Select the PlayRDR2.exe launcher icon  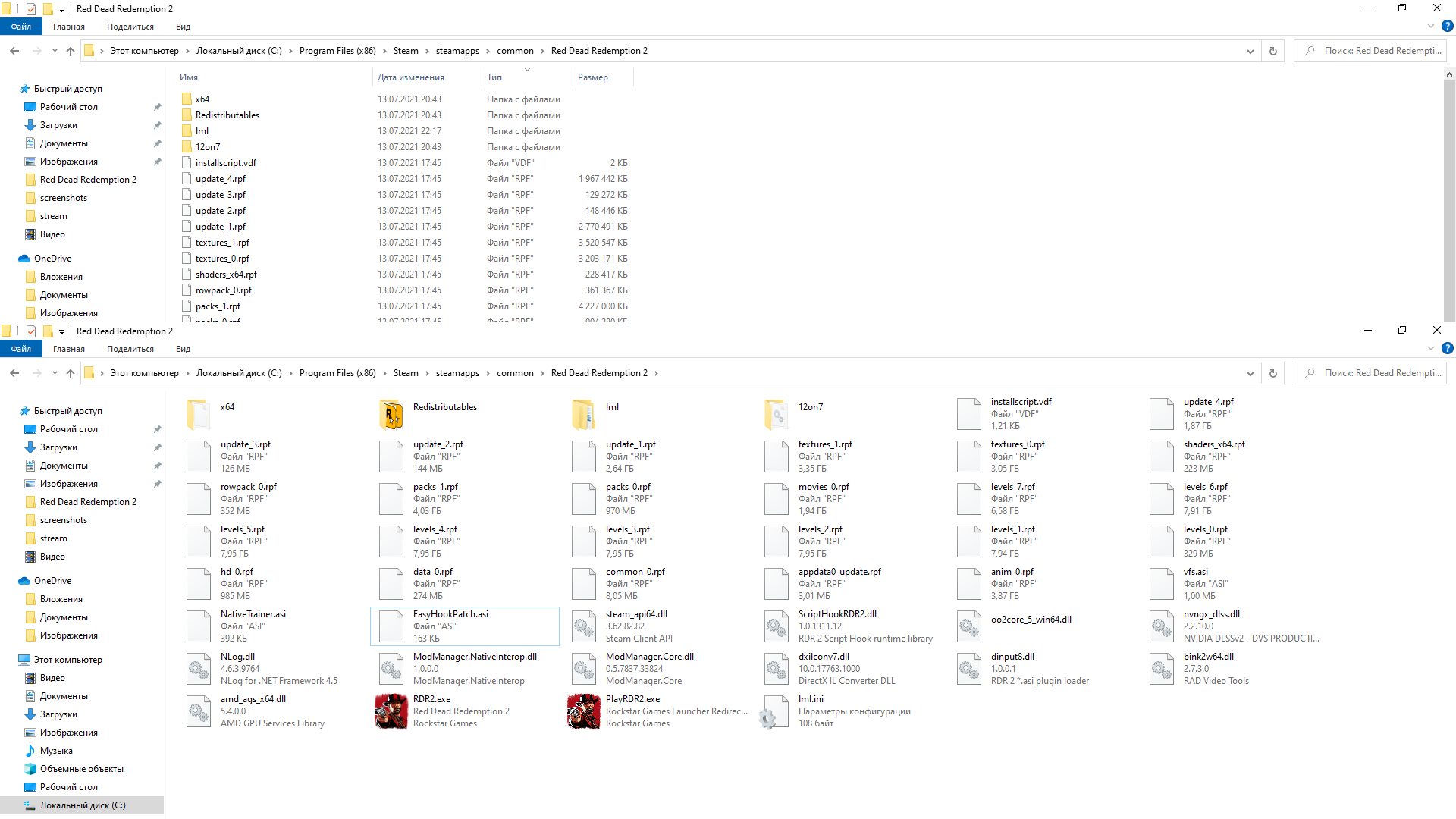(x=584, y=711)
